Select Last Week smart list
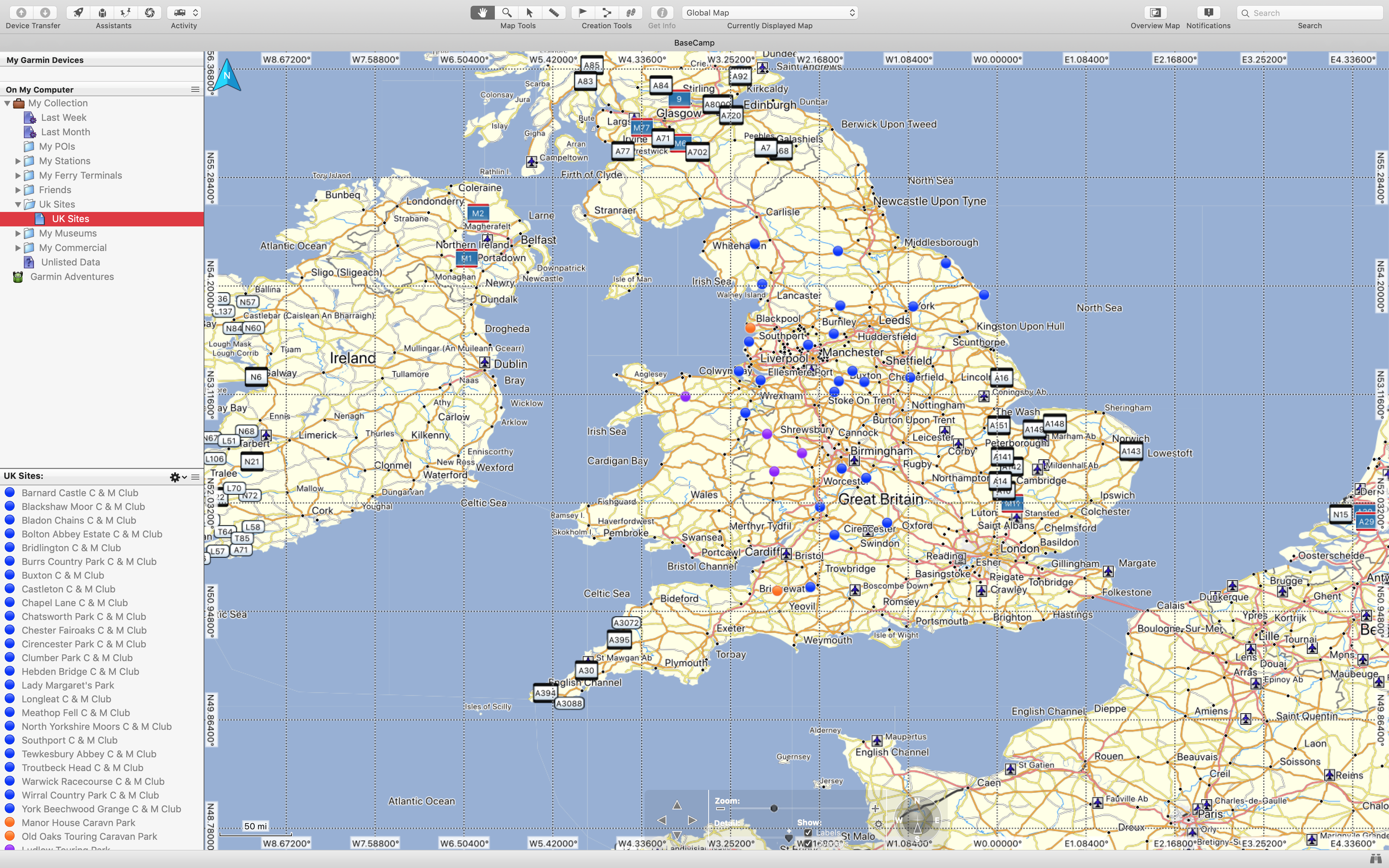This screenshot has height=868, width=1389. [x=64, y=118]
